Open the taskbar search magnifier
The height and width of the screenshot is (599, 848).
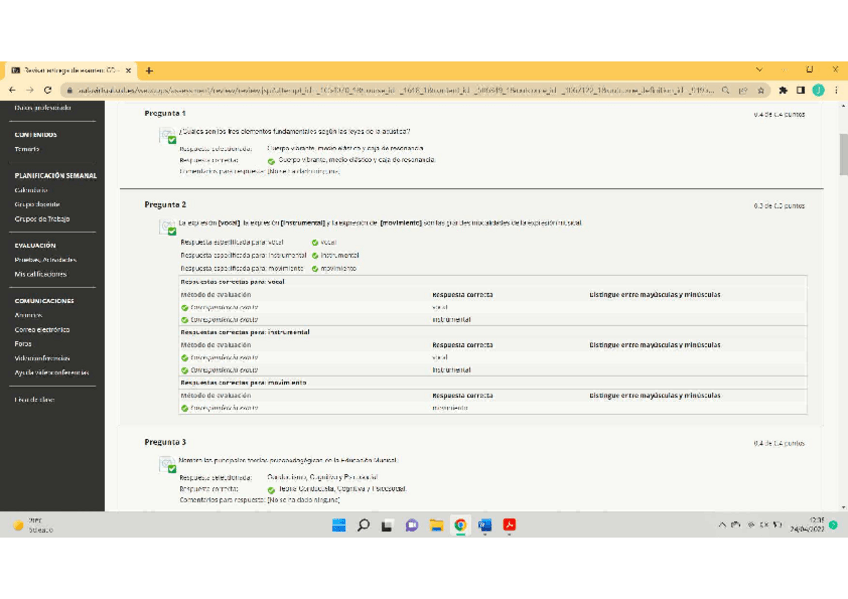click(363, 525)
